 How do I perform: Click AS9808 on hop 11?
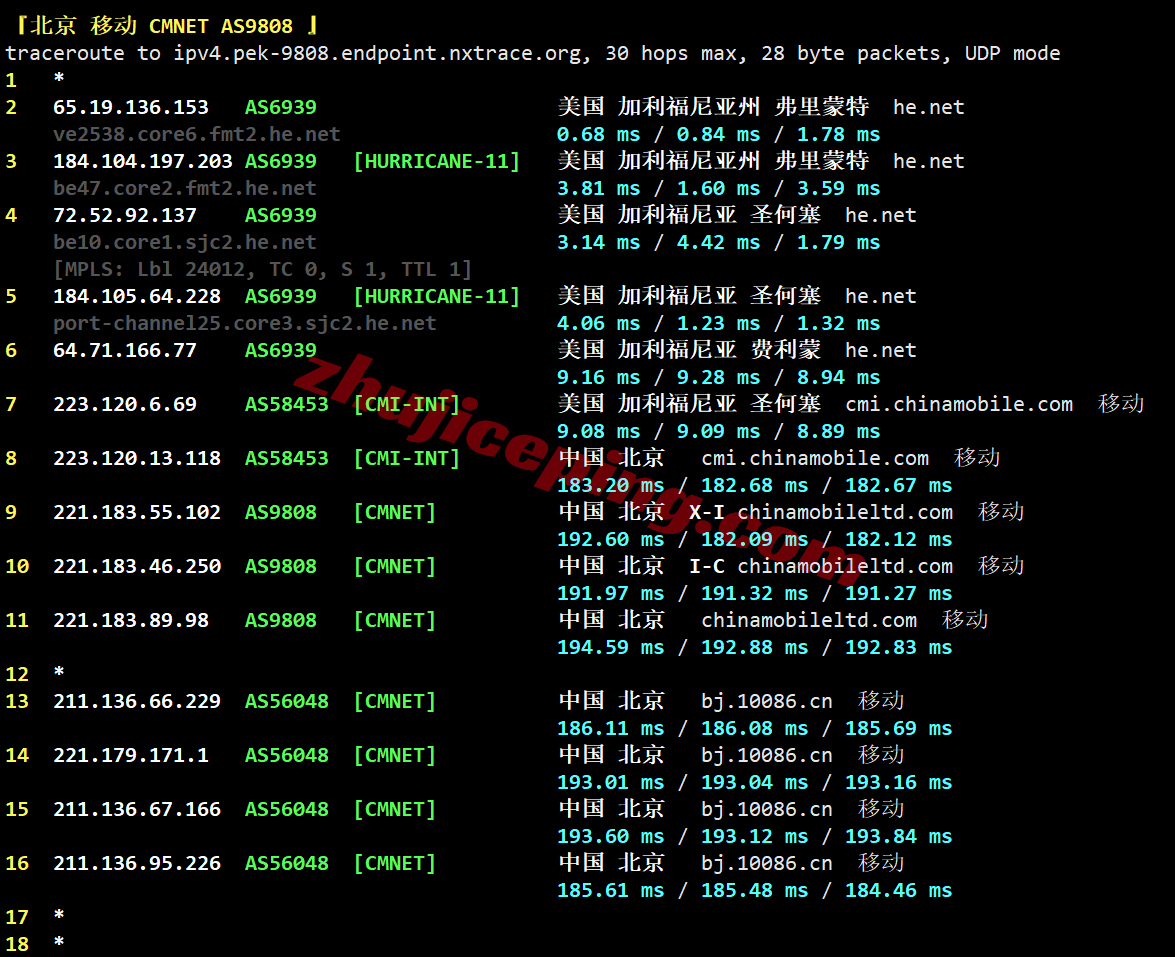coord(281,620)
